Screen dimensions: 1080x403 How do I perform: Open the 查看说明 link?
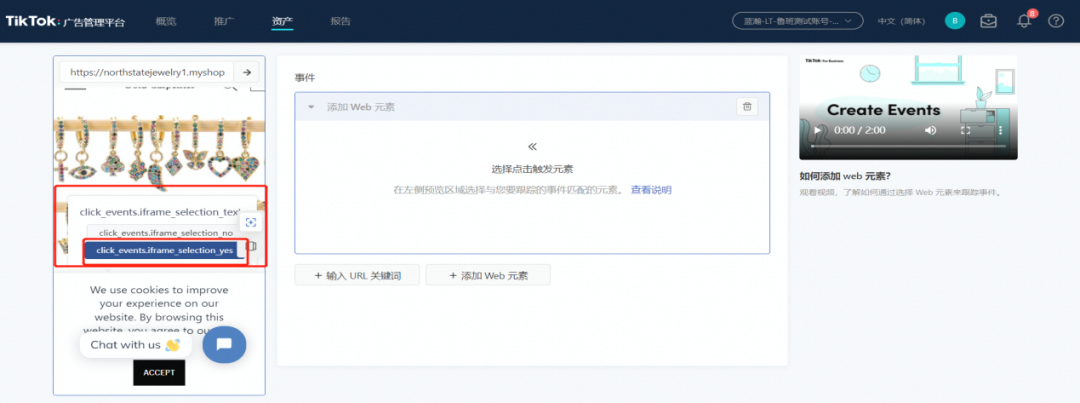[651, 190]
